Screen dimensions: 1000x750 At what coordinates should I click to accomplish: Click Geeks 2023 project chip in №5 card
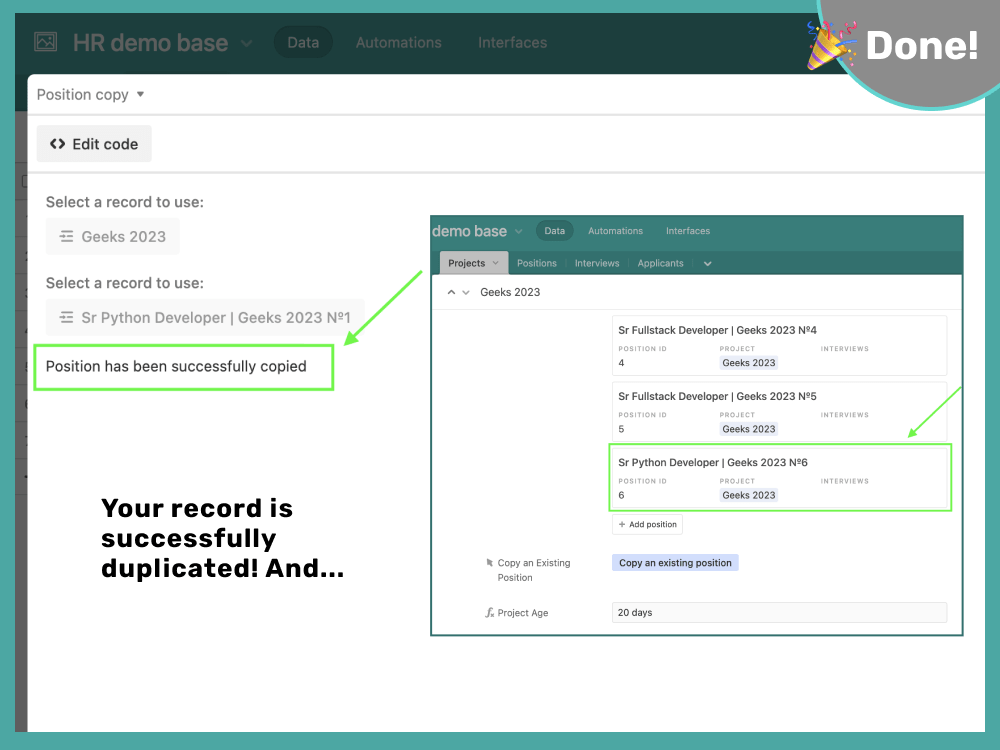point(749,429)
